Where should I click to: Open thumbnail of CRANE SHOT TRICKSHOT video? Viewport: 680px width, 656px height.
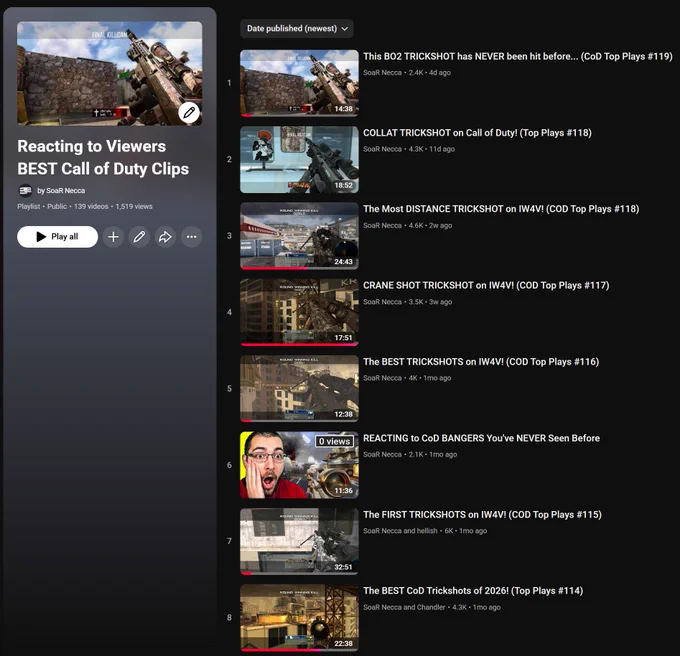(299, 312)
